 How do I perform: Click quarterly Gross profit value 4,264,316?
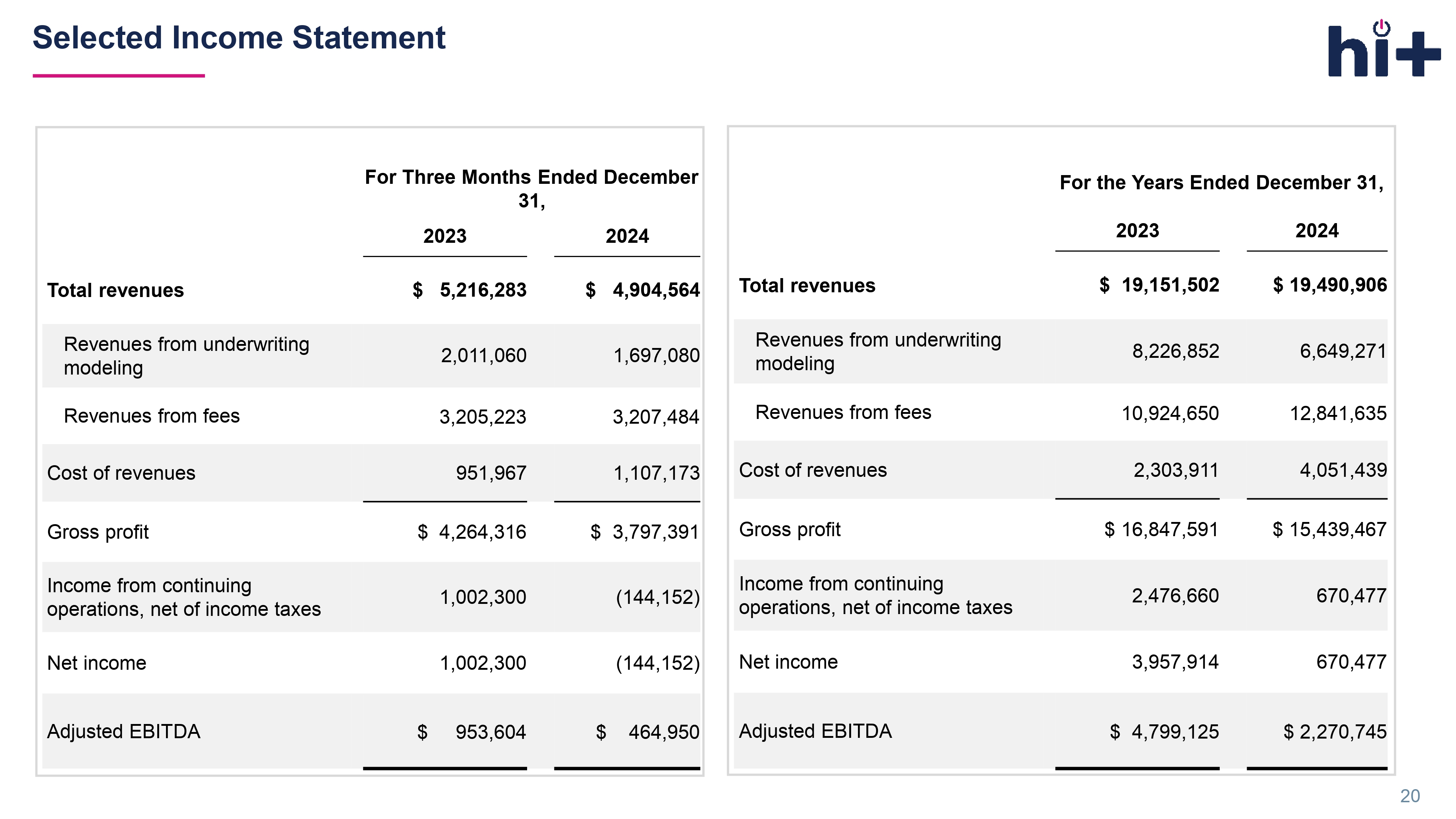tap(482, 532)
